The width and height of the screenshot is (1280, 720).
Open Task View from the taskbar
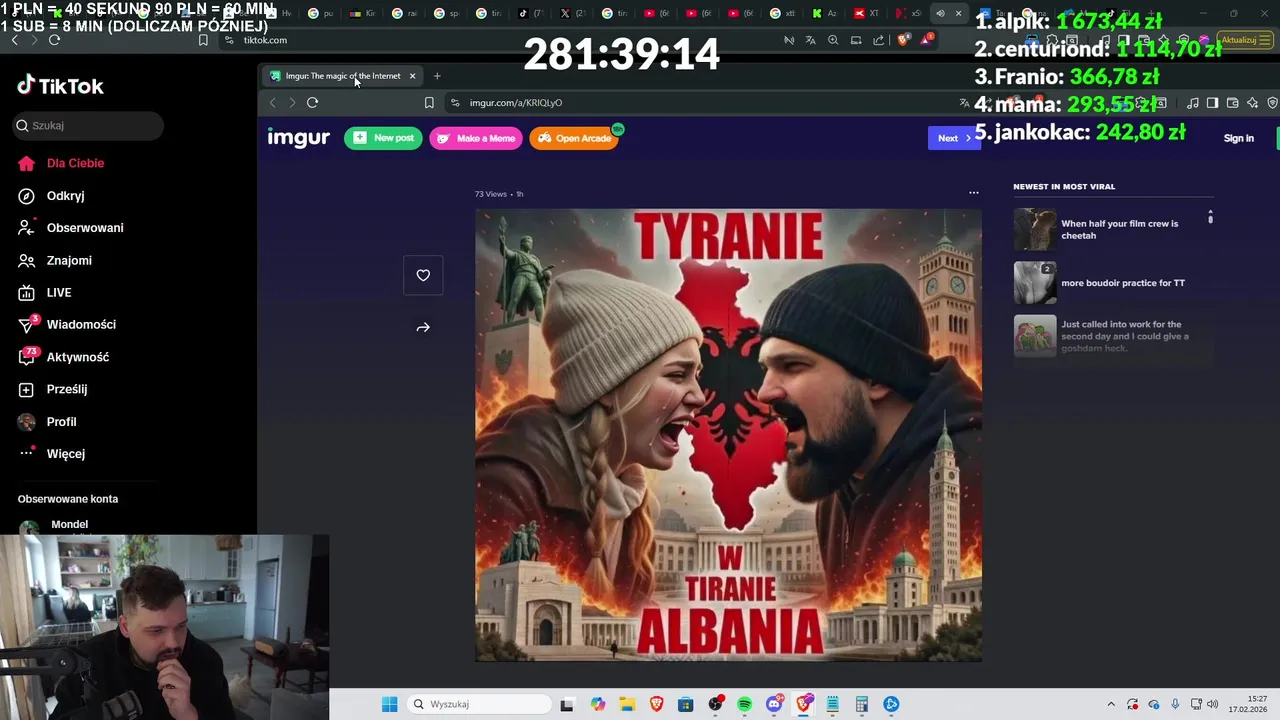click(x=567, y=704)
